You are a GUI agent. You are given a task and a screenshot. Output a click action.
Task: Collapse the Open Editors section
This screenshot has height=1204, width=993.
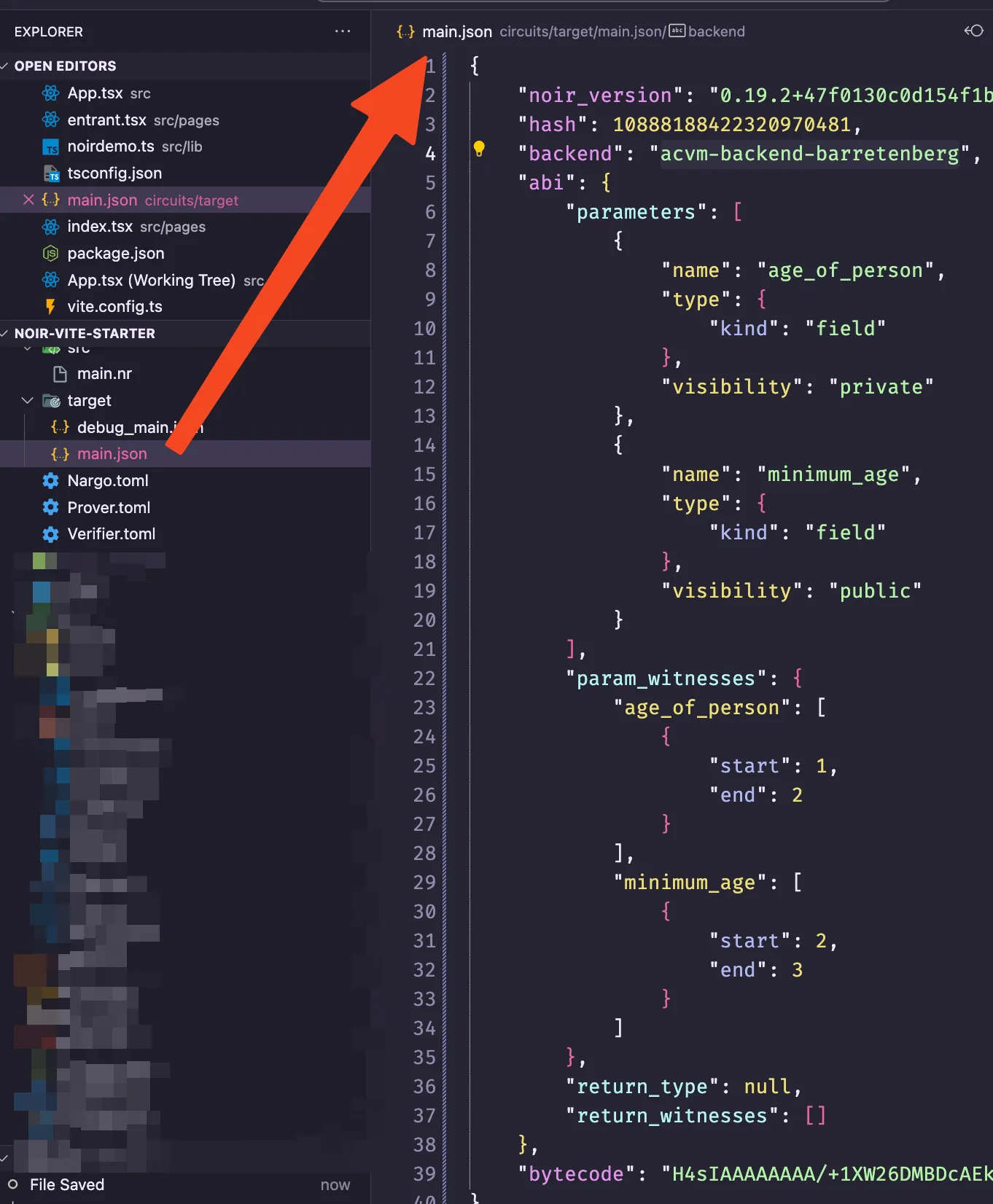click(5, 66)
